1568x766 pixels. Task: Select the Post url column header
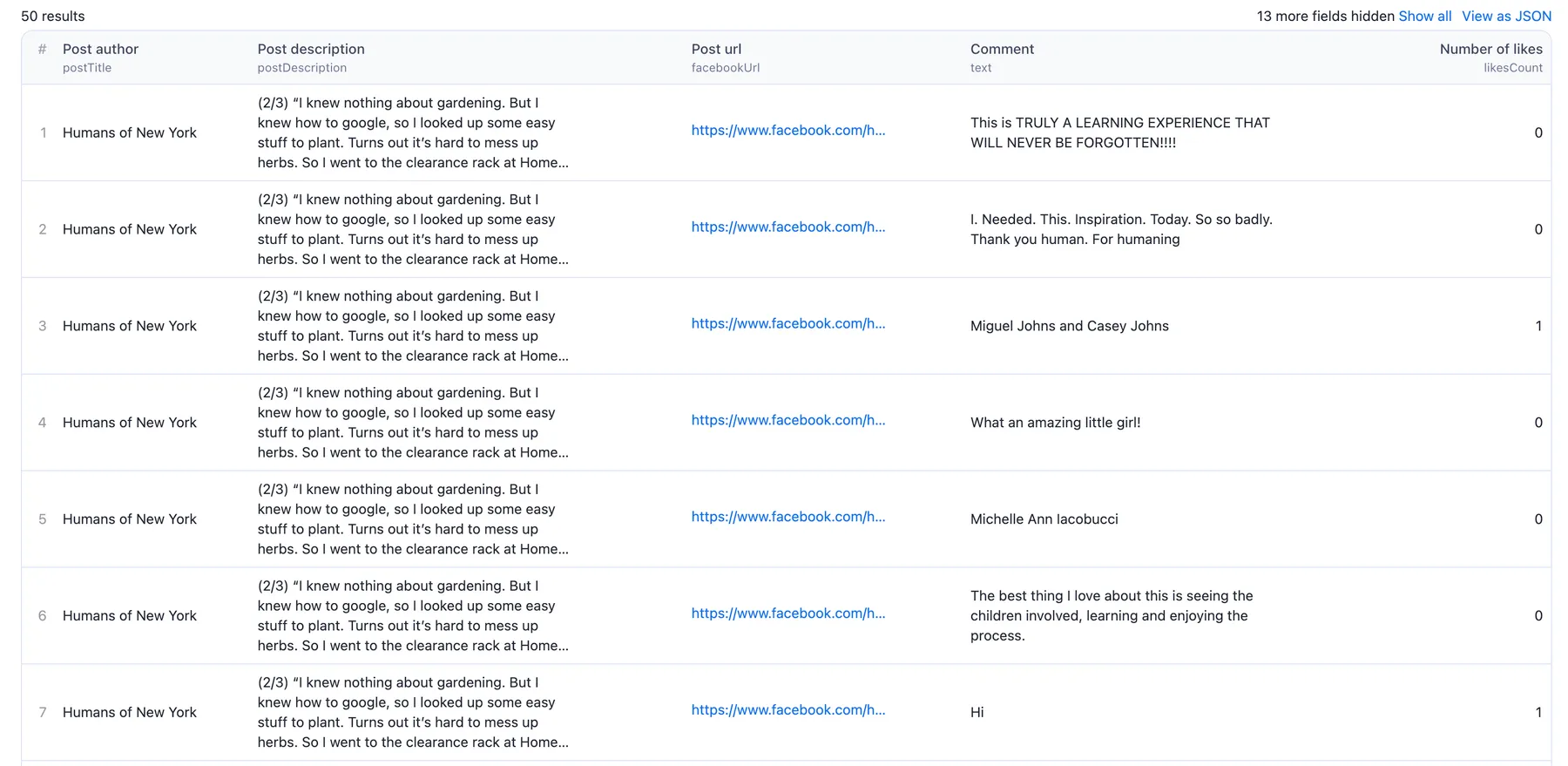tap(716, 50)
